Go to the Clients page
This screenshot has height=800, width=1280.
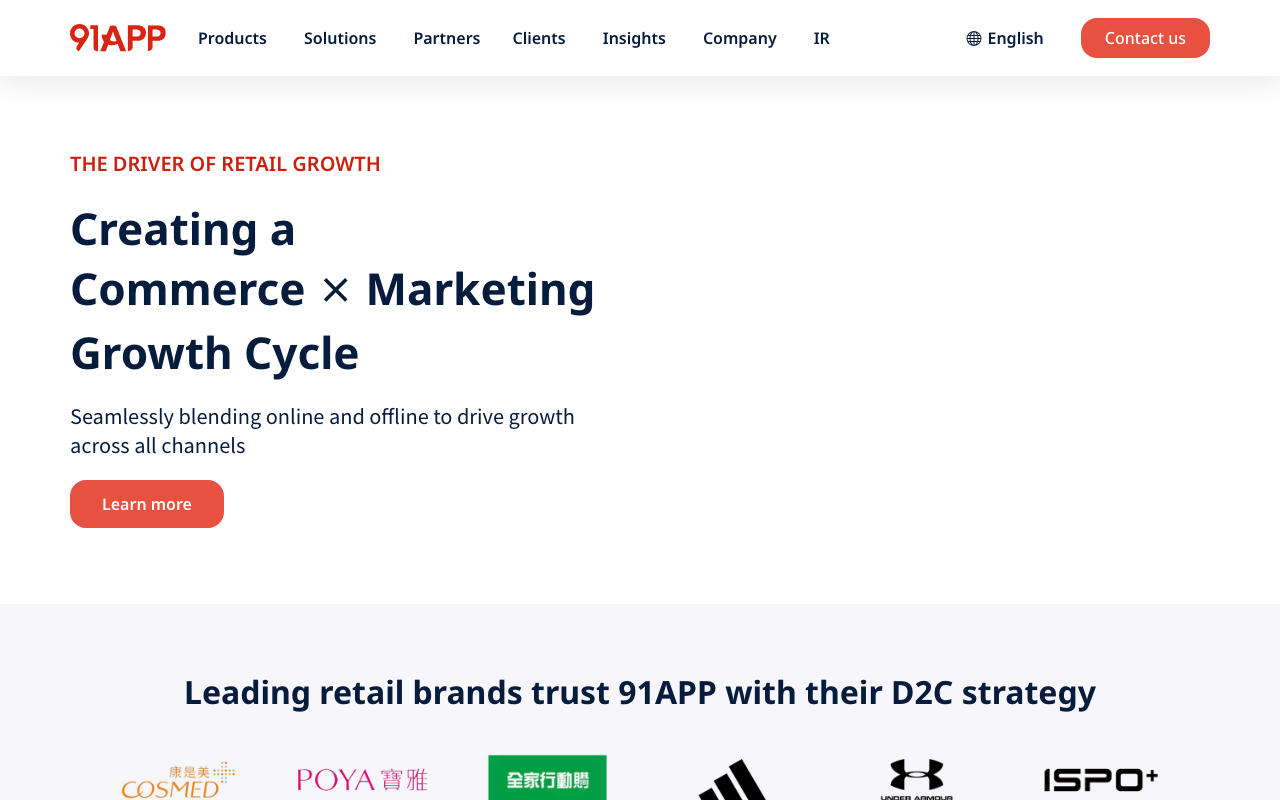(539, 38)
